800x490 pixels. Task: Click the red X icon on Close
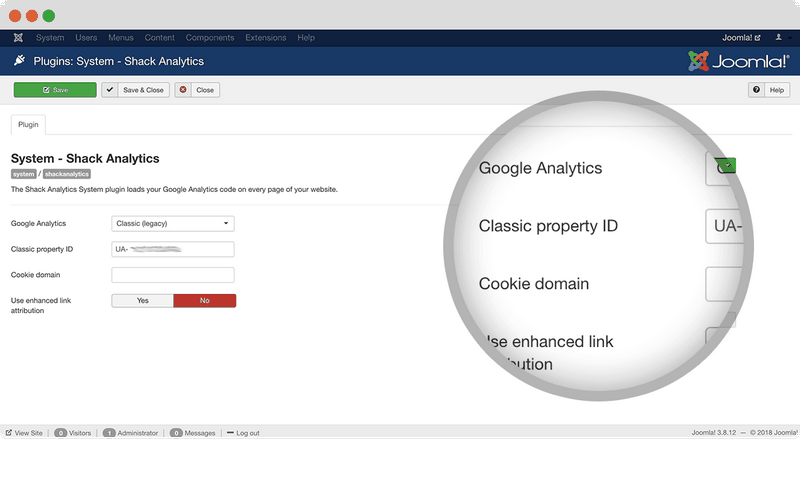pos(183,90)
